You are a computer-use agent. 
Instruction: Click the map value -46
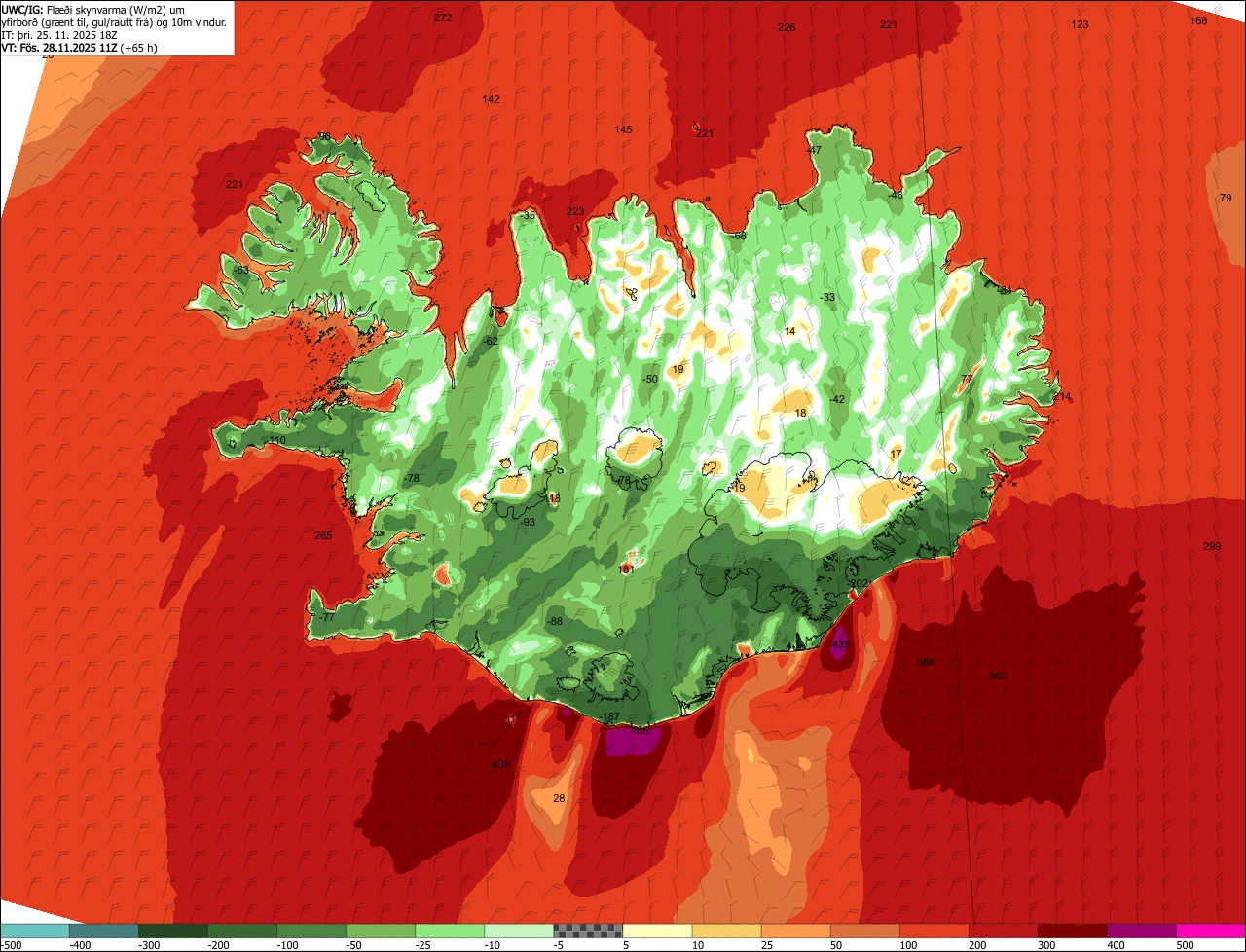[x=896, y=195]
